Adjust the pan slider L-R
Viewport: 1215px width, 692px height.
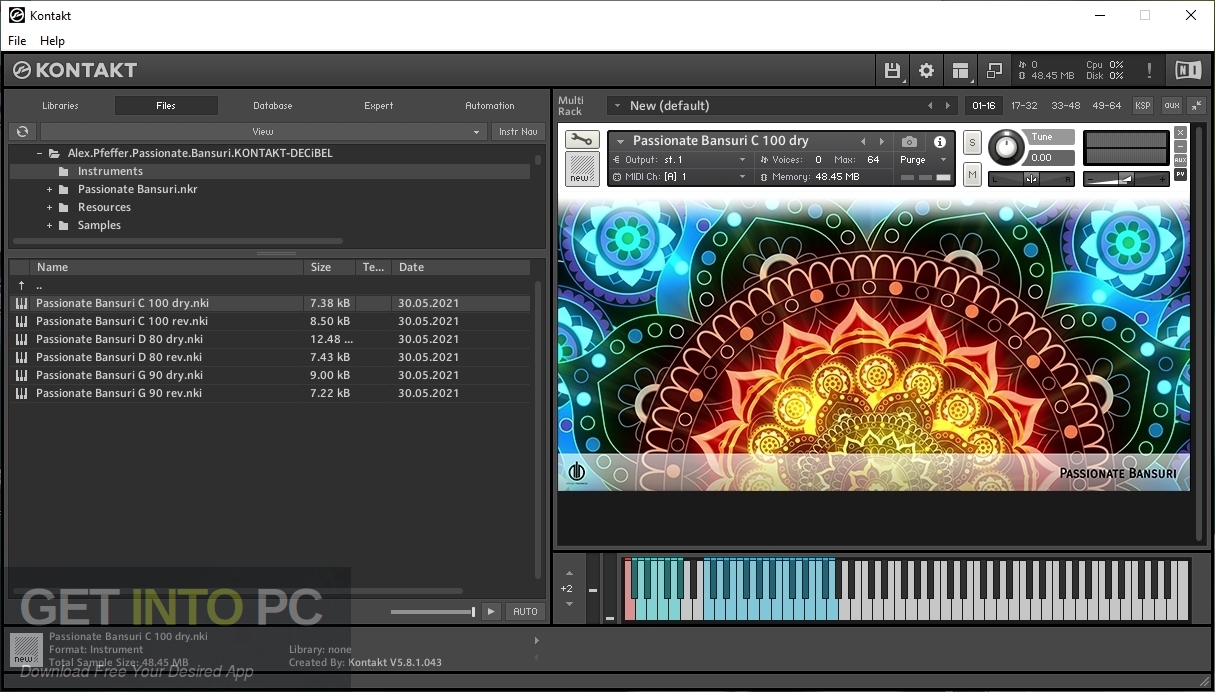click(1031, 179)
